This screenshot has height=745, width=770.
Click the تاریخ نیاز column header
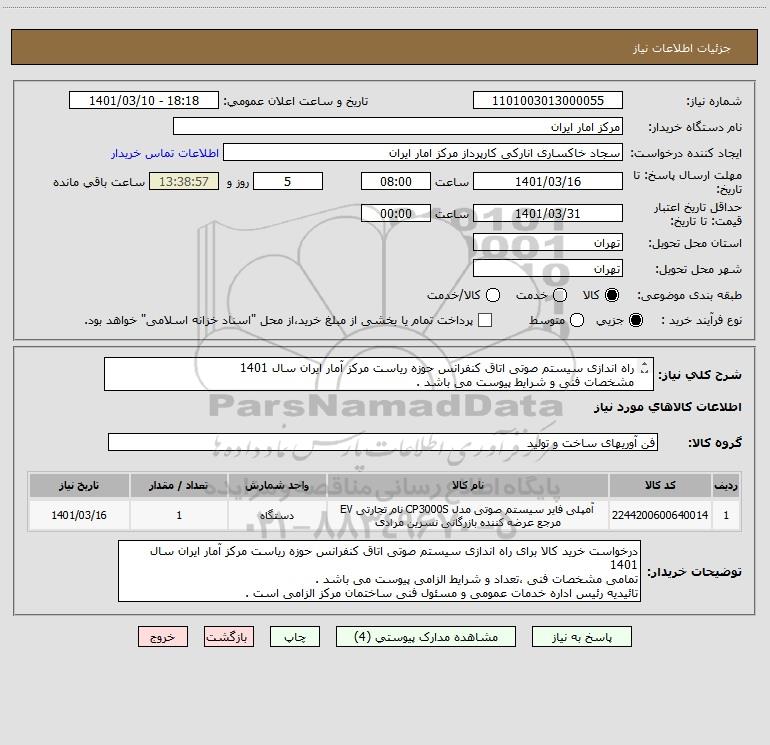pos(79,486)
